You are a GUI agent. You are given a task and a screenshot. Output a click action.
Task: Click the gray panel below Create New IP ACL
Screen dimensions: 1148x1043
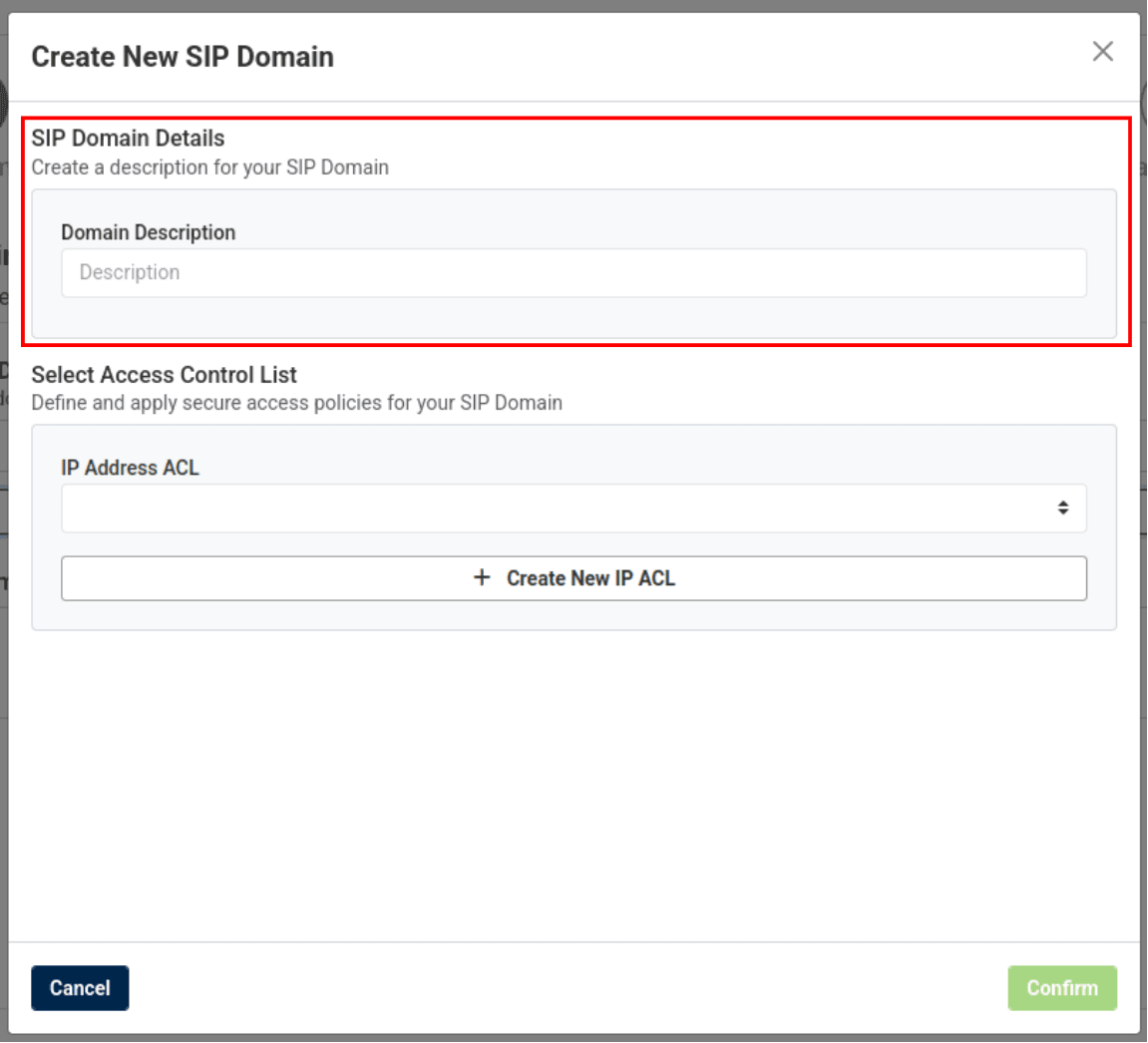574,615
